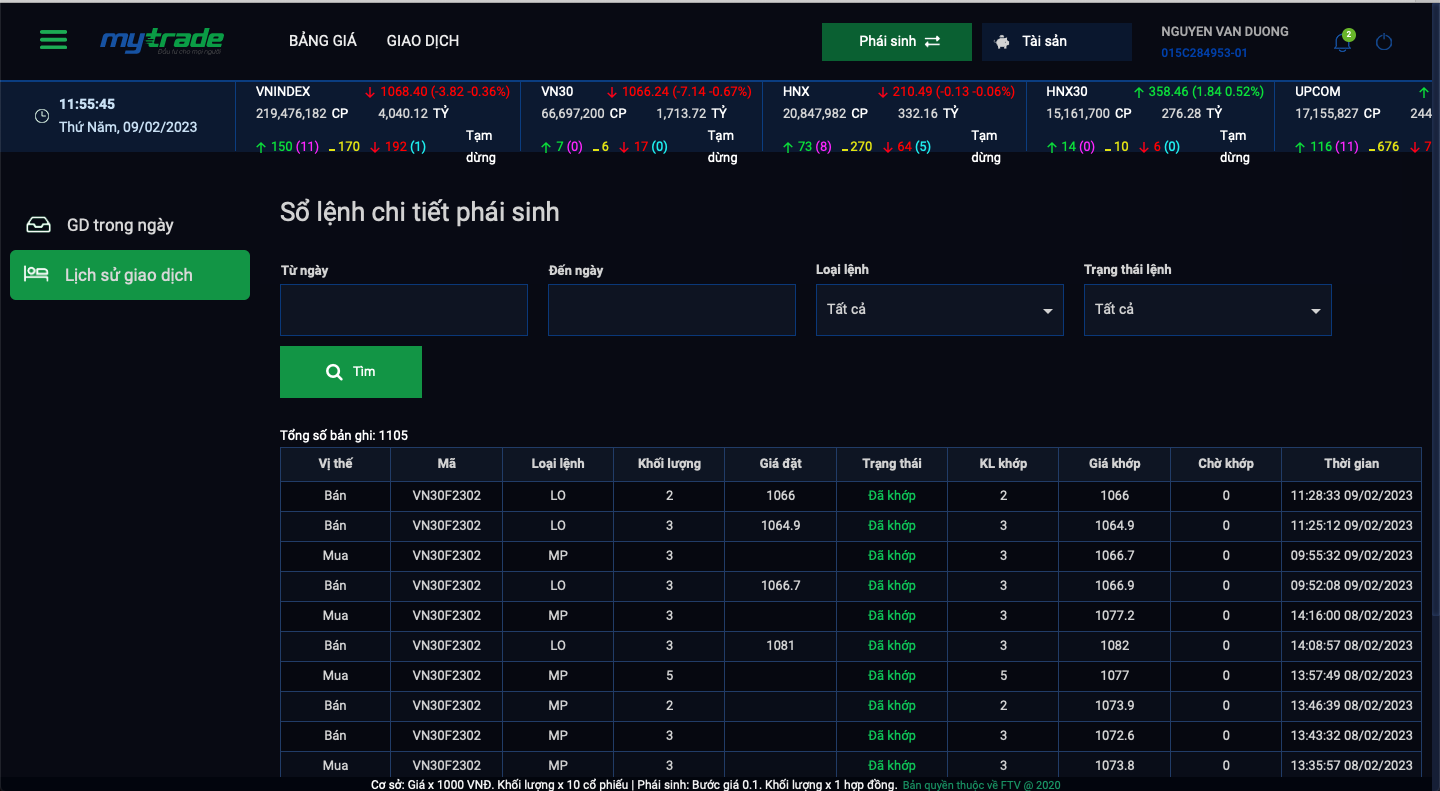This screenshot has width=1440, height=791.
Task: Click the Thời gian column header
Action: click(1351, 464)
